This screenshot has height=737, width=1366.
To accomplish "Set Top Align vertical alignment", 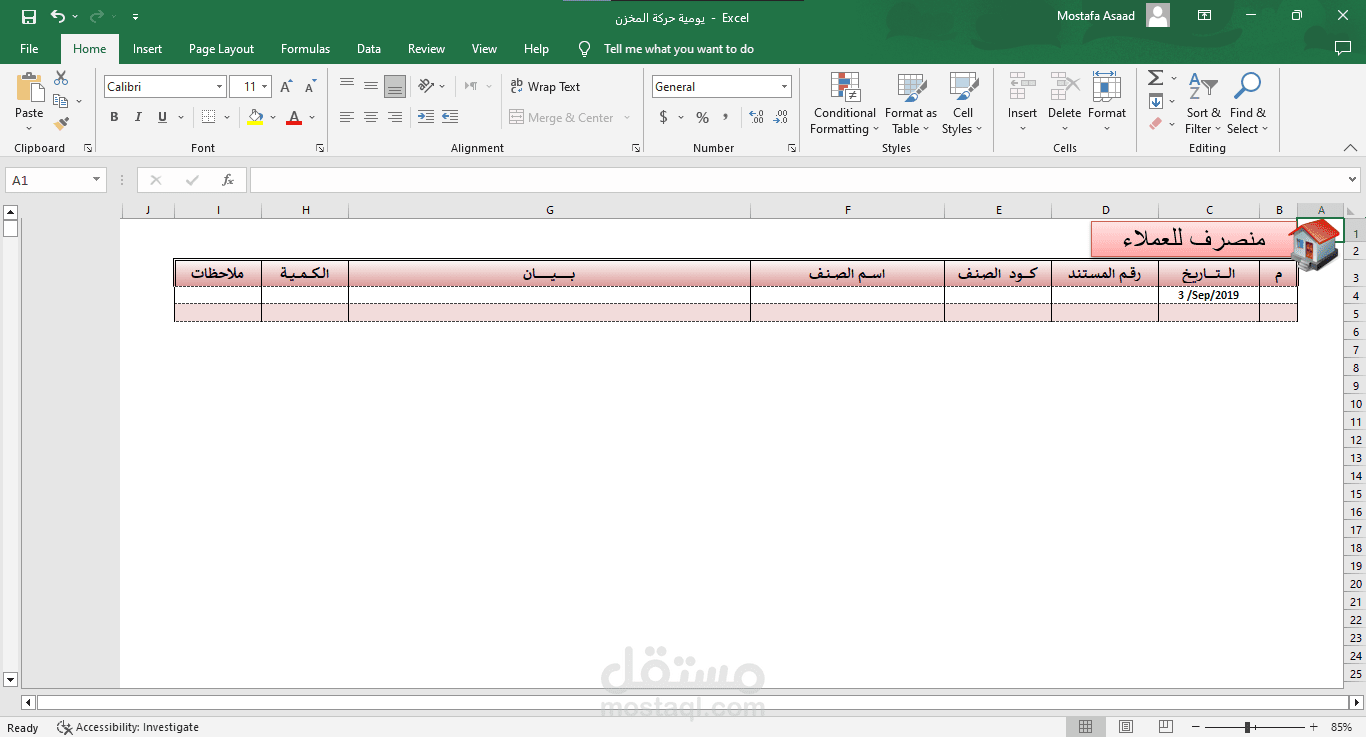I will (347, 86).
